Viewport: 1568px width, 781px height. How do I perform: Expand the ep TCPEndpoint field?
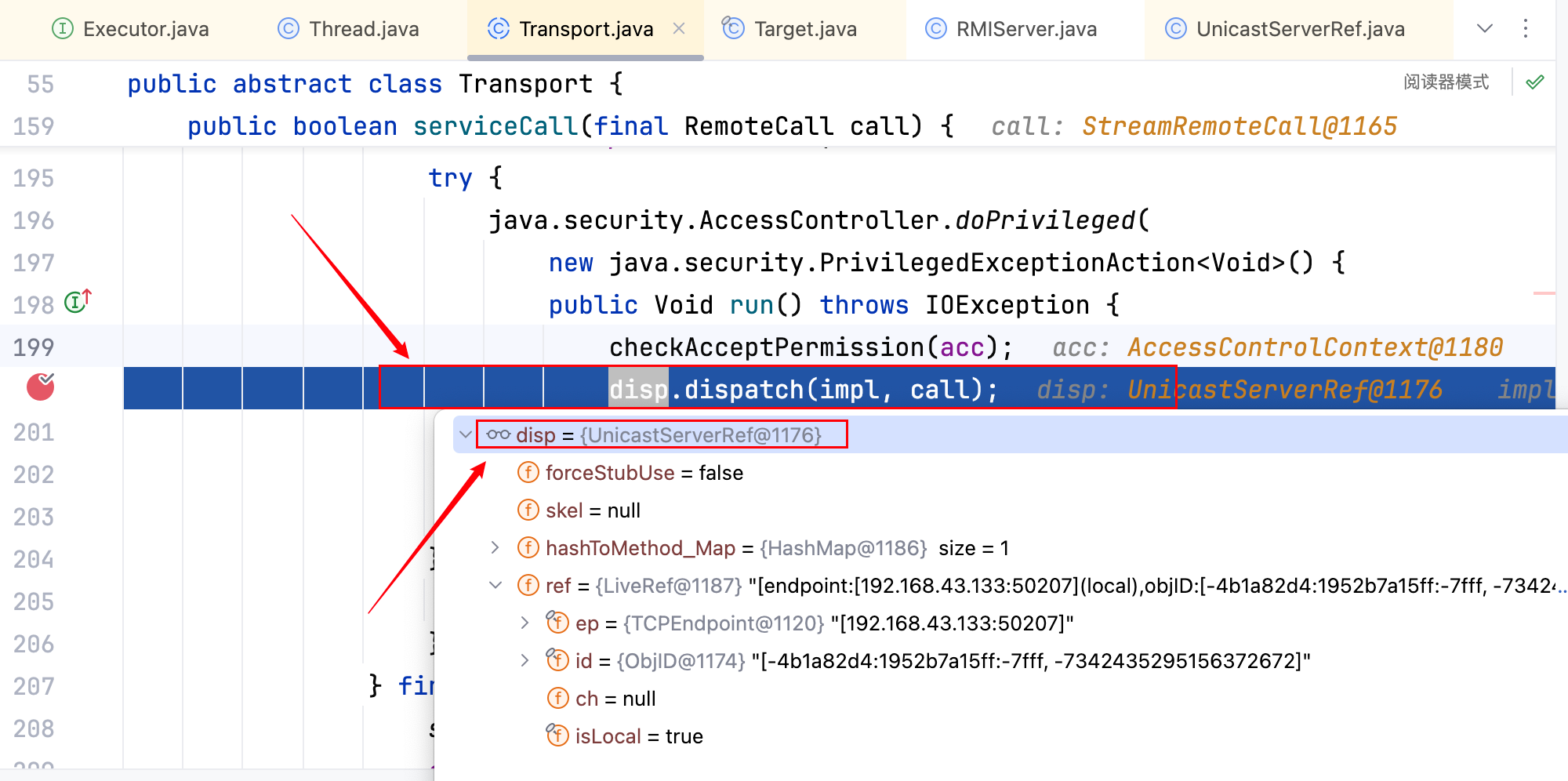pos(524,623)
